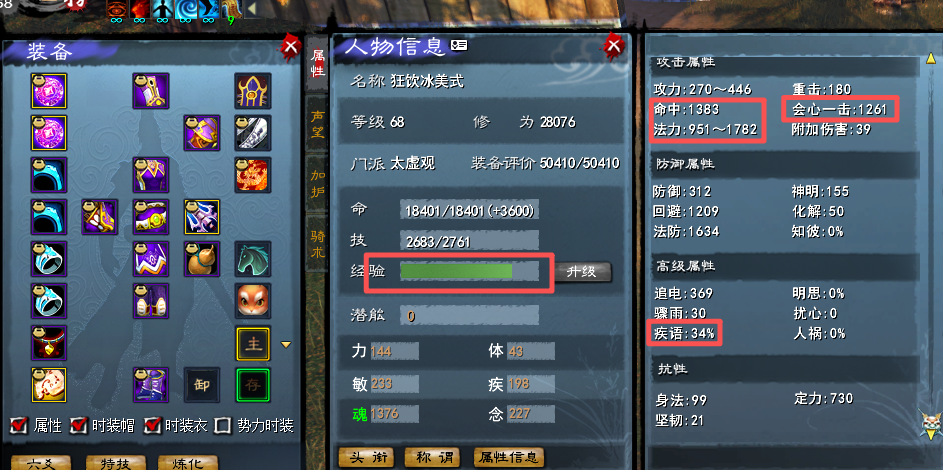Image resolution: width=943 pixels, height=470 pixels.
Task: Click the yellow up arrow in attributes panel
Action: pyautogui.click(x=930, y=59)
